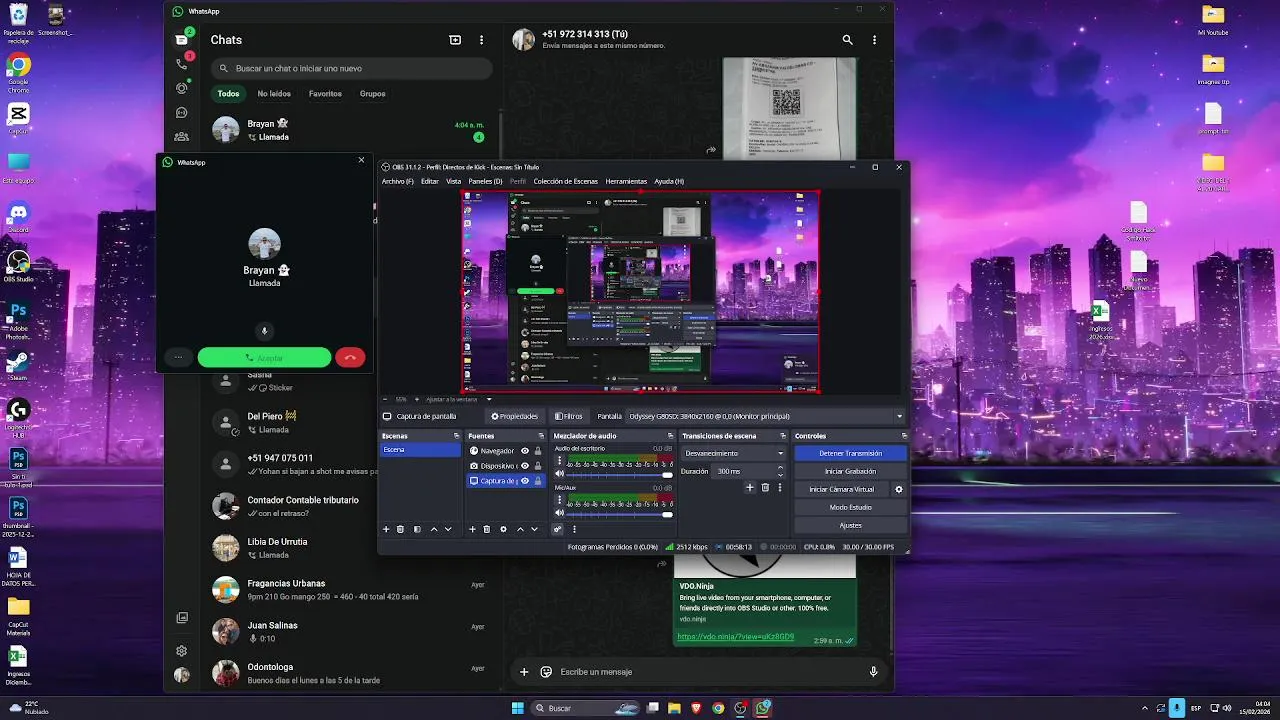Expand Pantalla monitor dropdown in OBS

(x=899, y=416)
